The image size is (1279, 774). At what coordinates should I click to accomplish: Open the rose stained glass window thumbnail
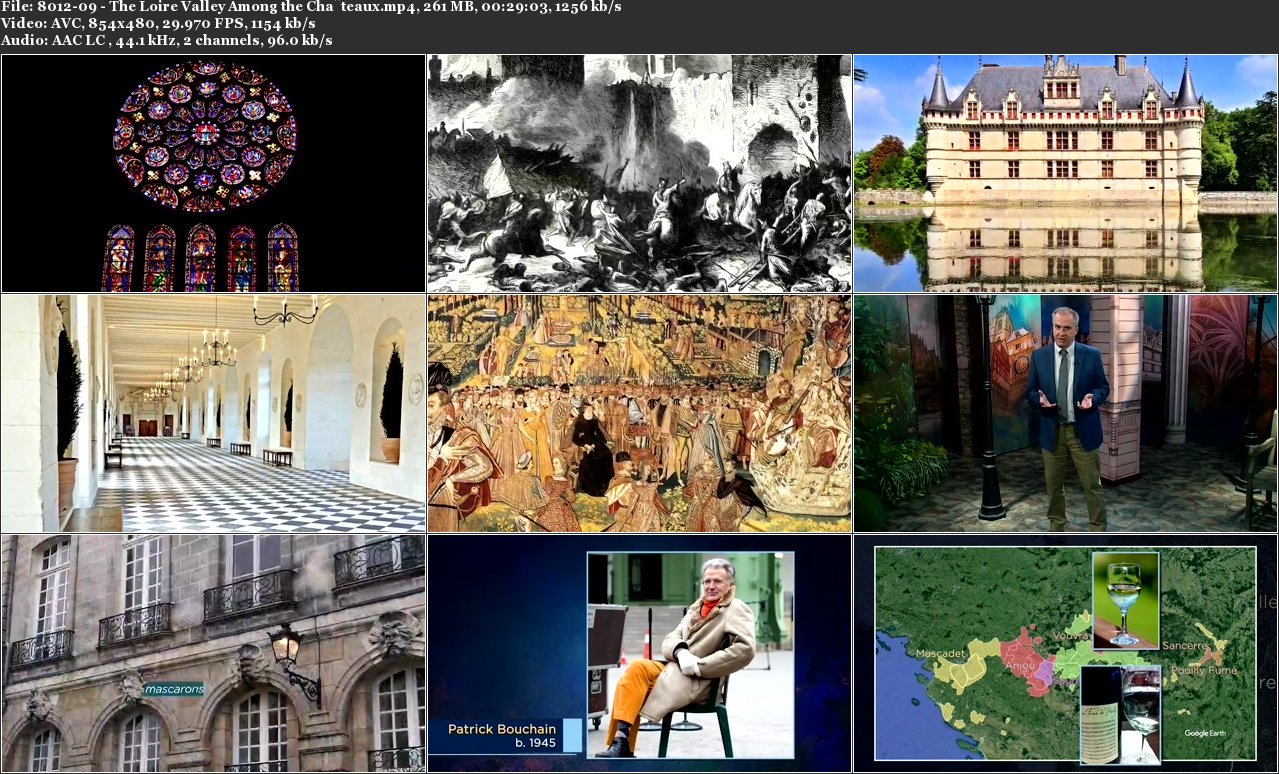[213, 173]
